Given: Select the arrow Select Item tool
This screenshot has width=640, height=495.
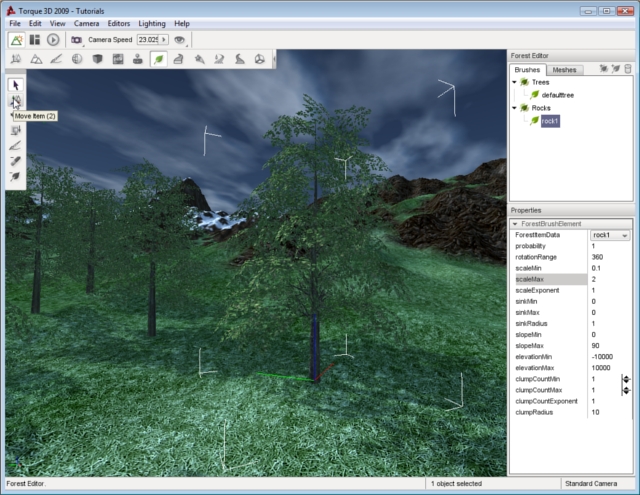Looking at the screenshot, I should click(16, 85).
